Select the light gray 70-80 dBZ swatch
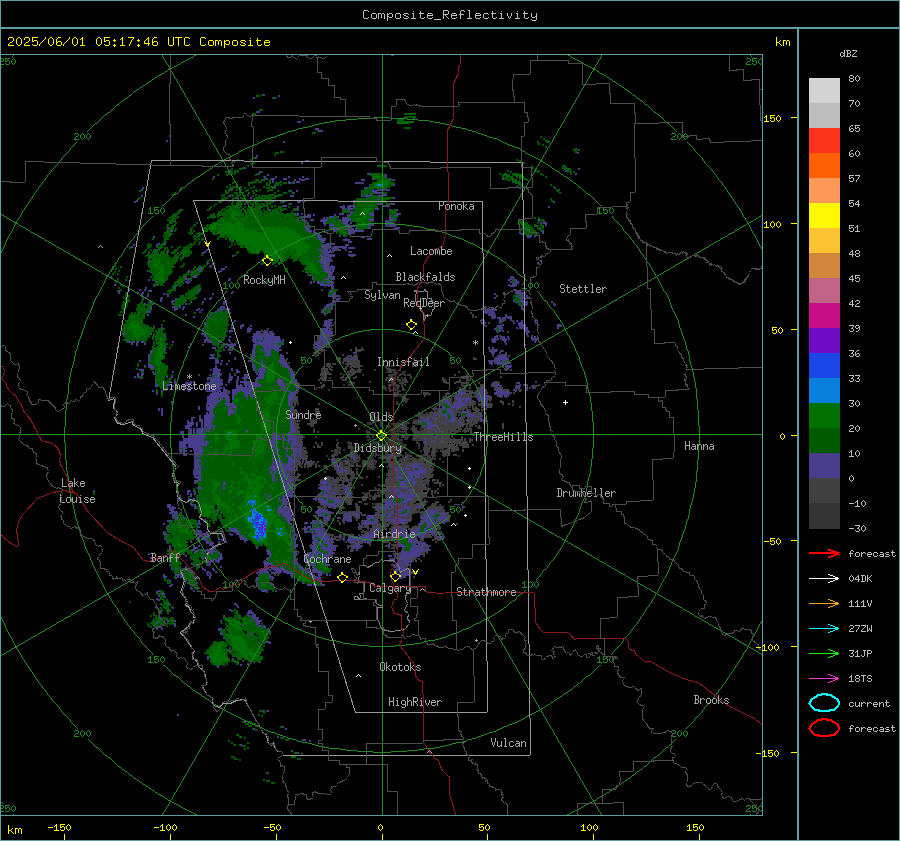This screenshot has width=900, height=841. (824, 91)
